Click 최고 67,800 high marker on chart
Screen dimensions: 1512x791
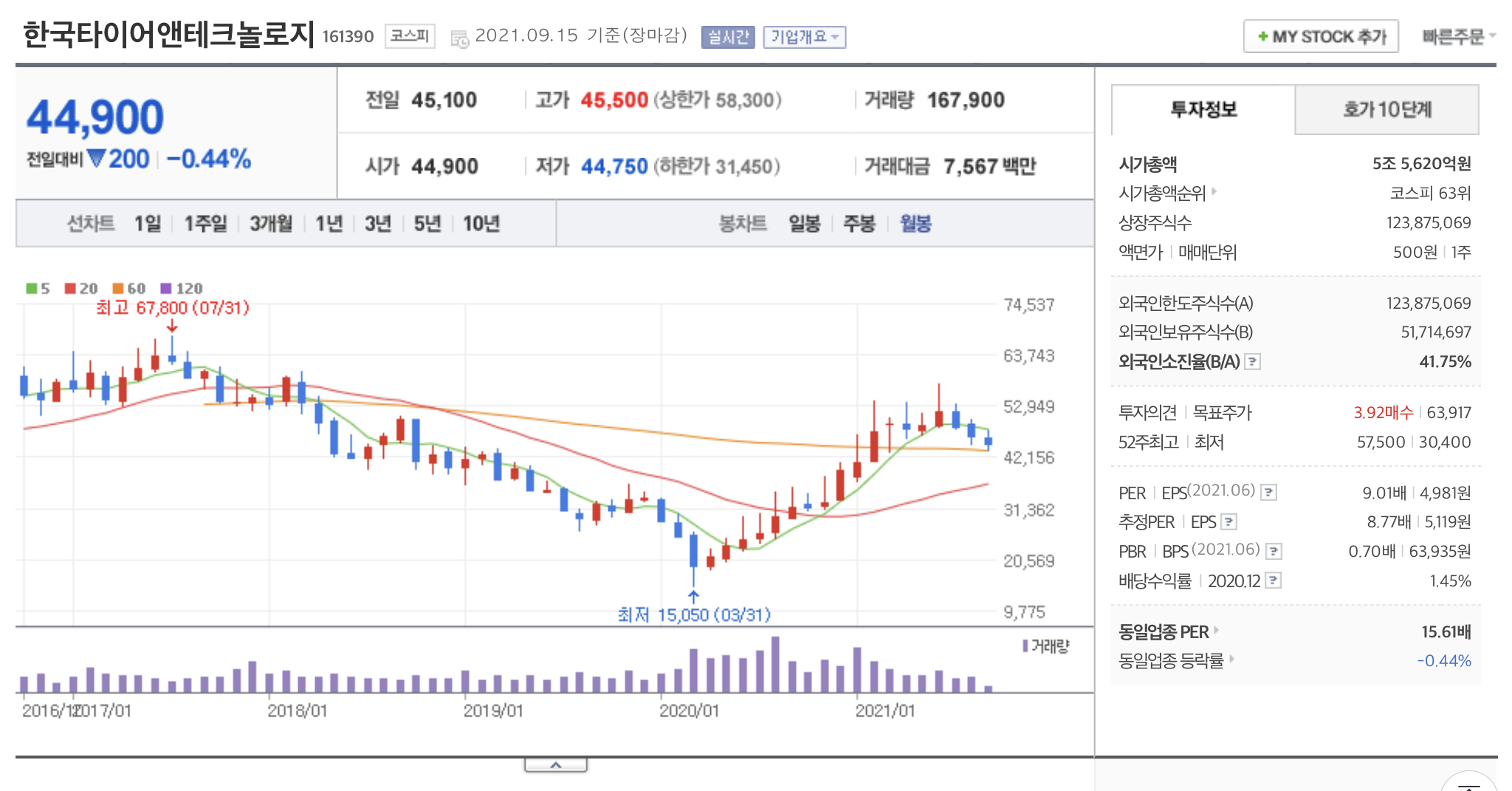click(173, 307)
